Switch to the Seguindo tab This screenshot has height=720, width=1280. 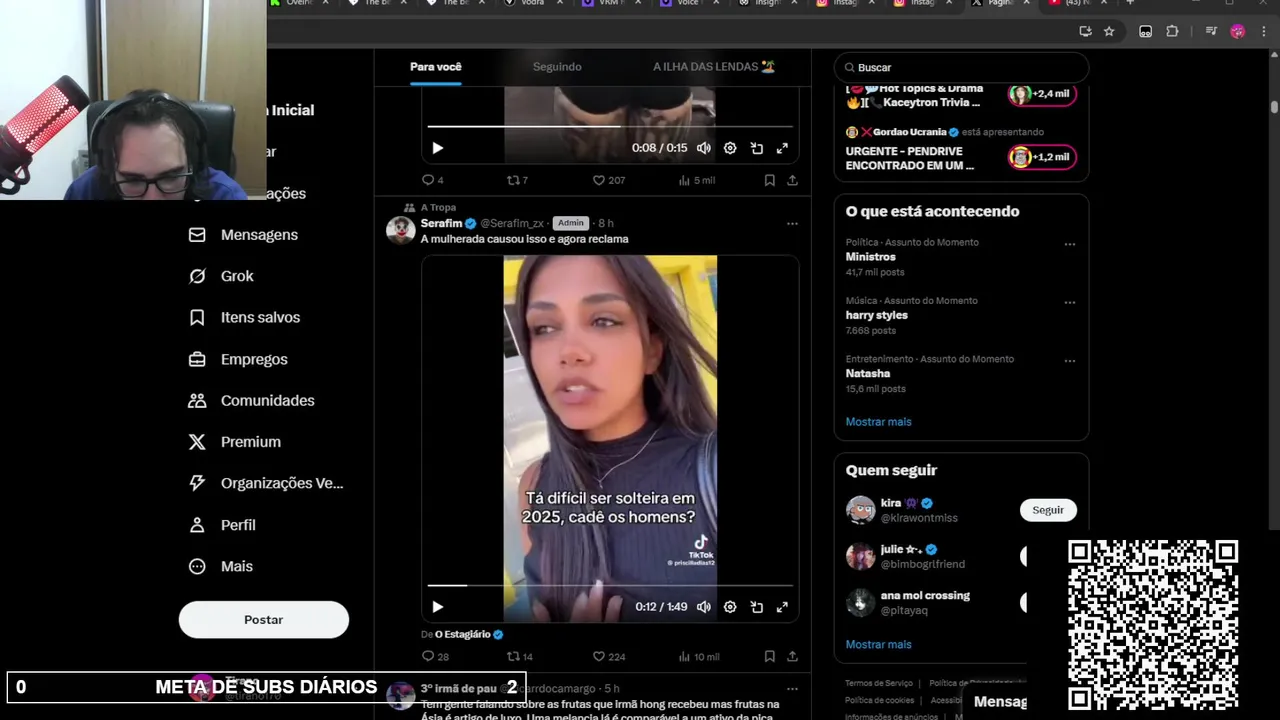tap(557, 67)
